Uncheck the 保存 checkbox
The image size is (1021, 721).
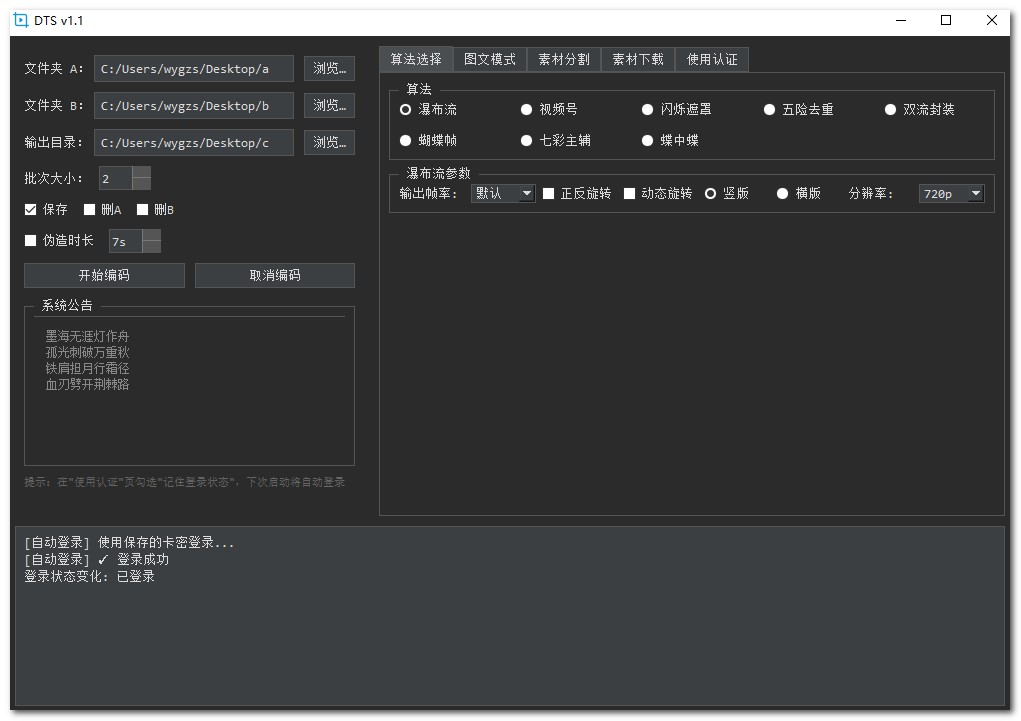point(31,210)
